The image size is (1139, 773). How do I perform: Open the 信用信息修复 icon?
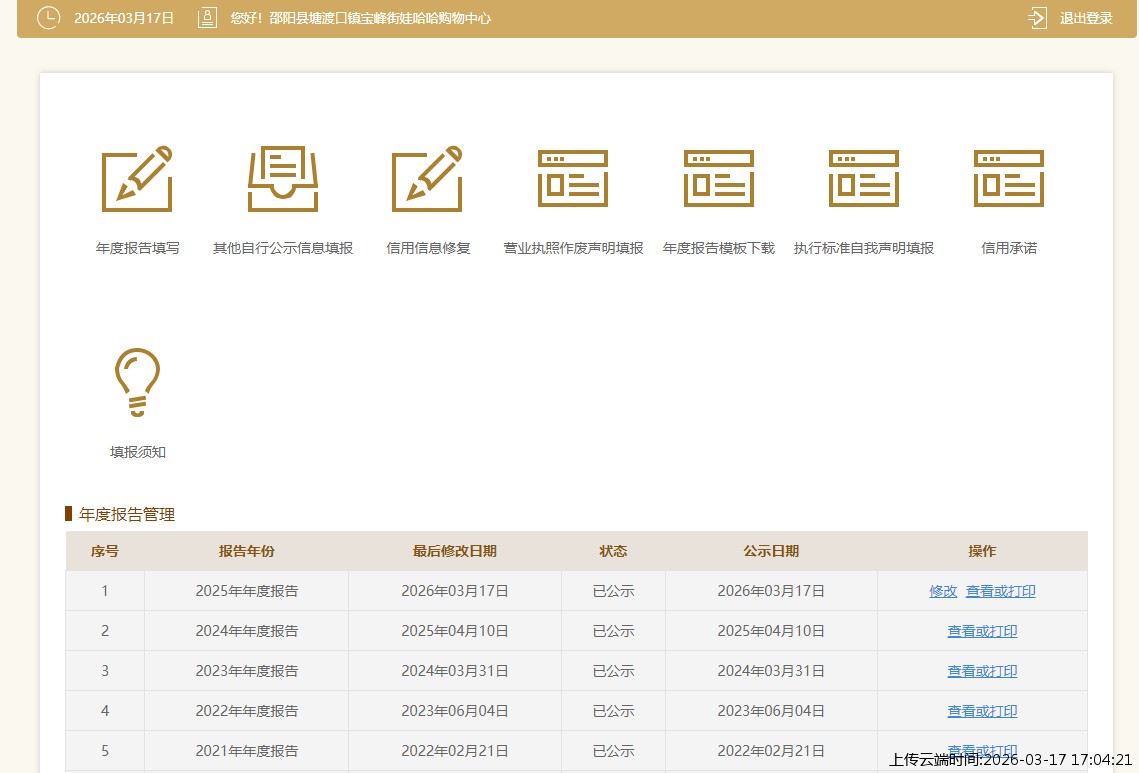(427, 179)
